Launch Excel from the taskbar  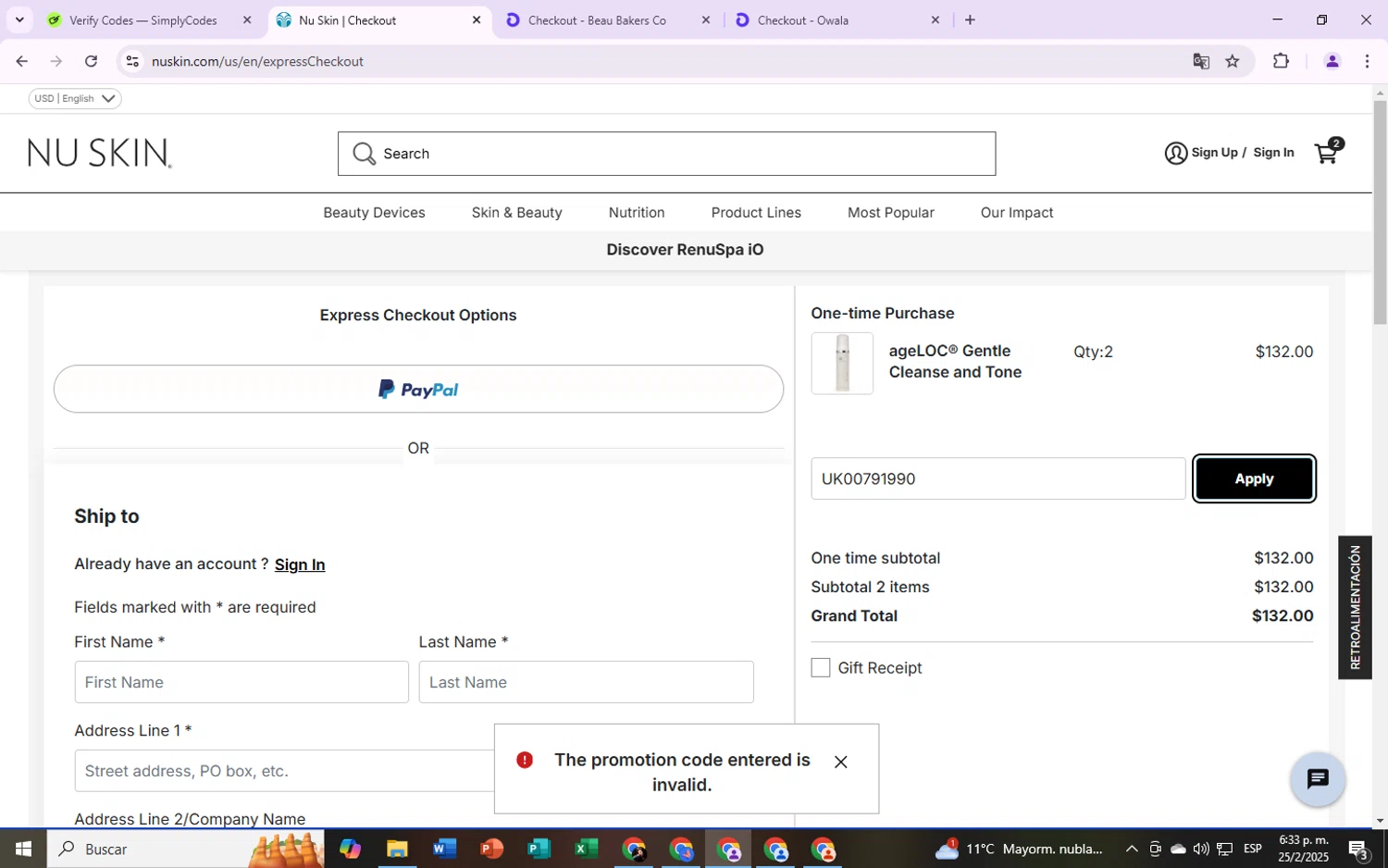point(586,849)
